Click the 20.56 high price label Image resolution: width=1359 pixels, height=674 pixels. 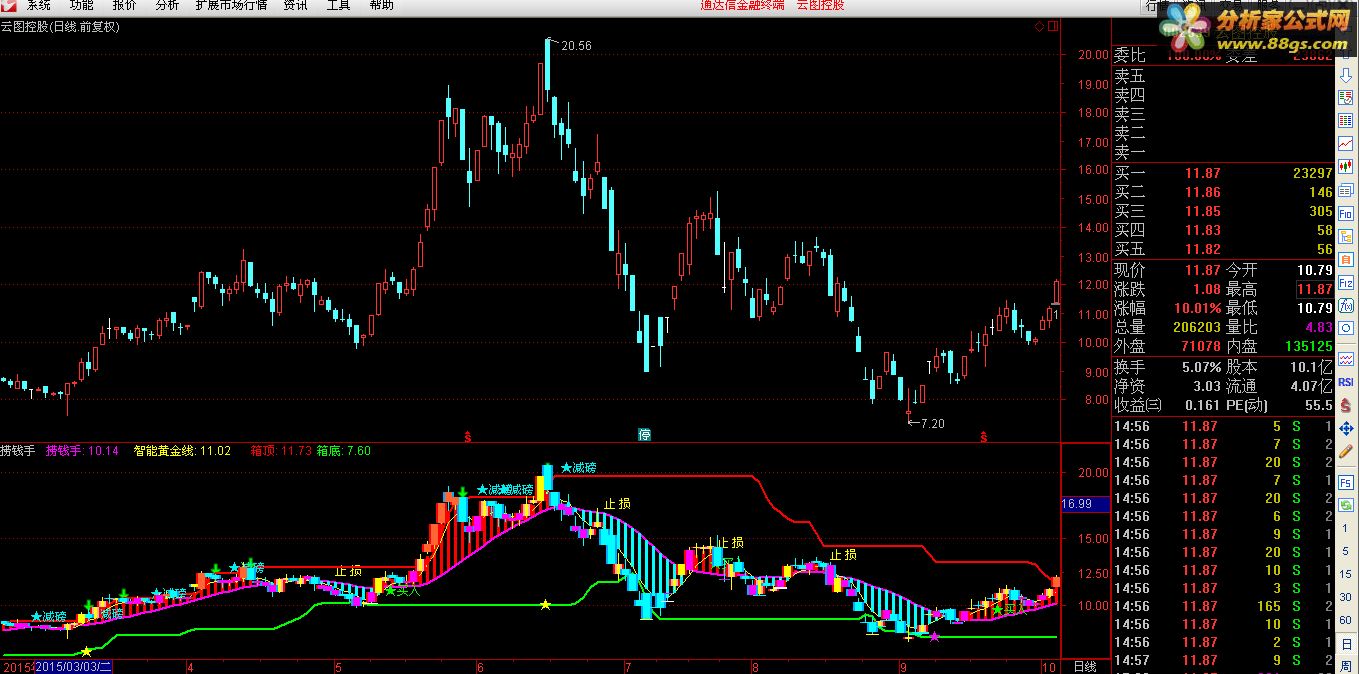[x=577, y=46]
